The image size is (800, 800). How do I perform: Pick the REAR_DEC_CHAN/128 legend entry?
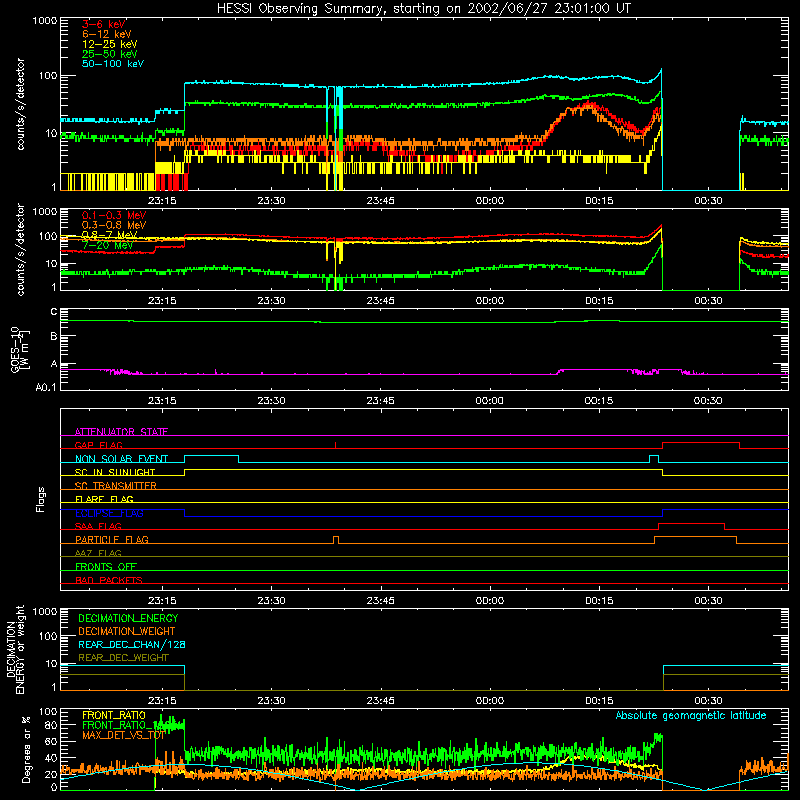tap(132, 644)
